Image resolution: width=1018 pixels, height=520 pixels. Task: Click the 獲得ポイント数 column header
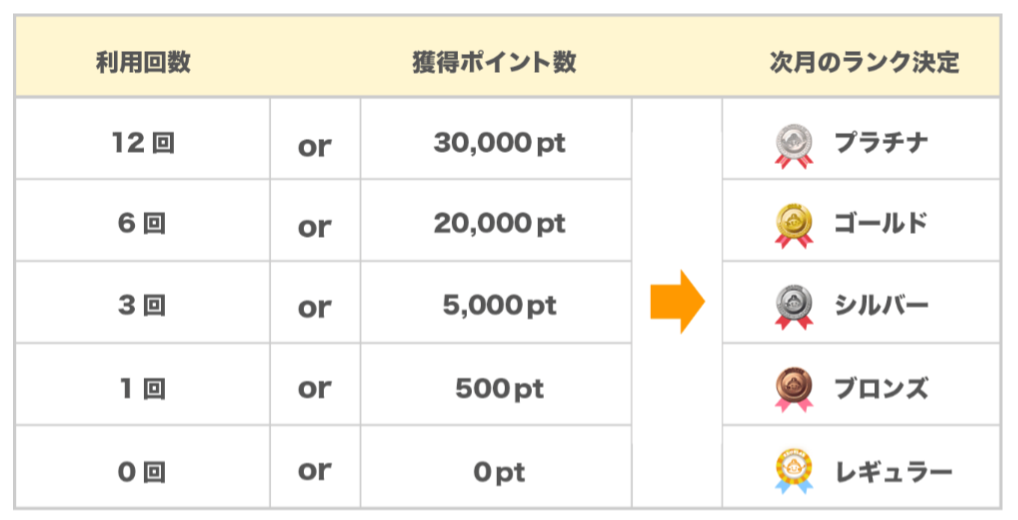coord(494,62)
